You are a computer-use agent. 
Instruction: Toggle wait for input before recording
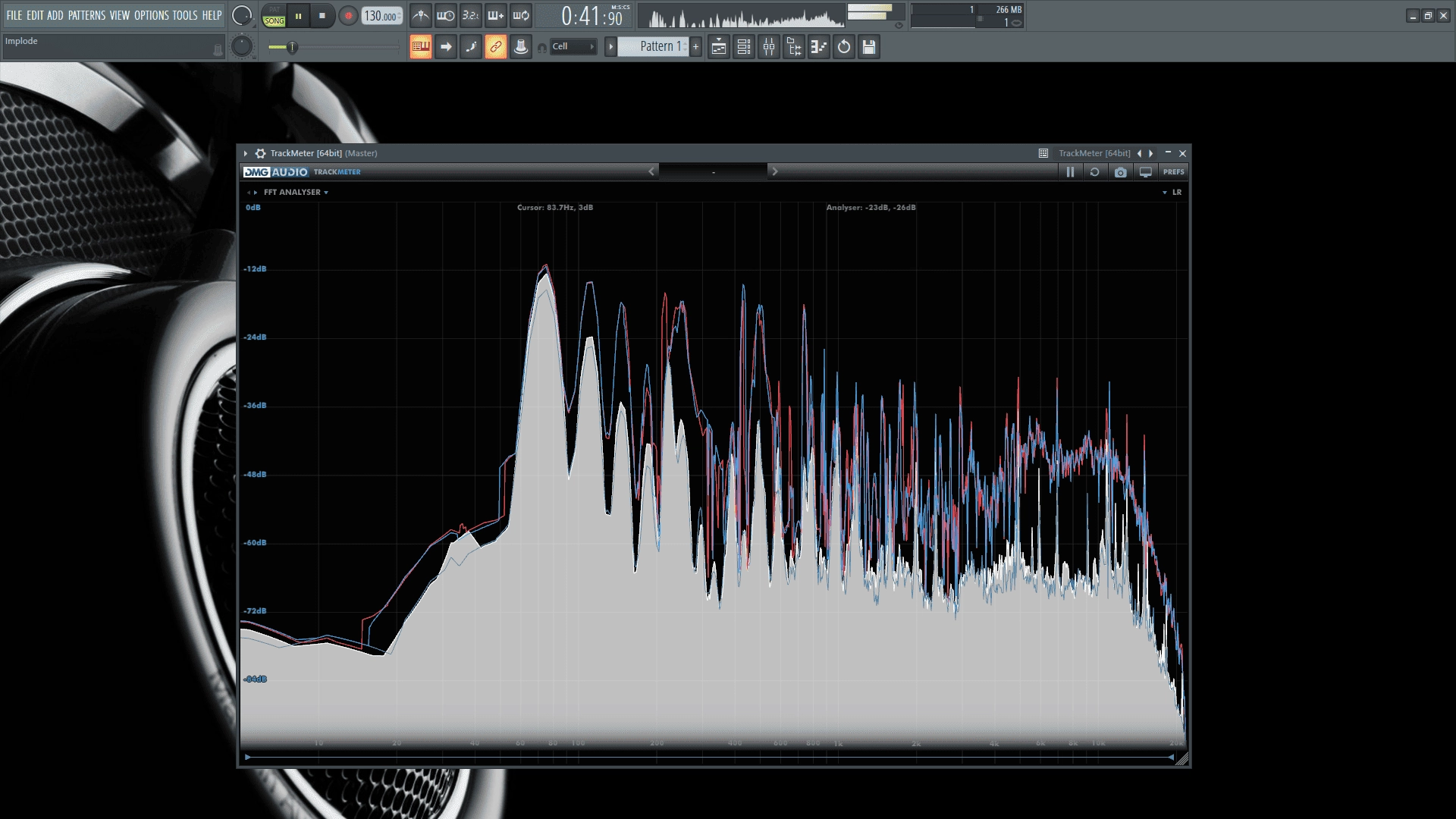[x=445, y=16]
